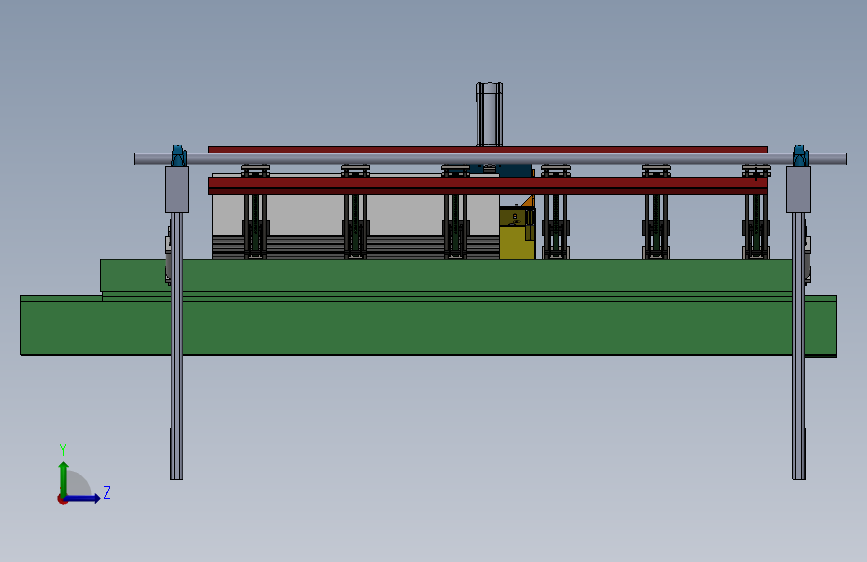
Task: Select the left gray vertical support leg
Action: point(176,346)
